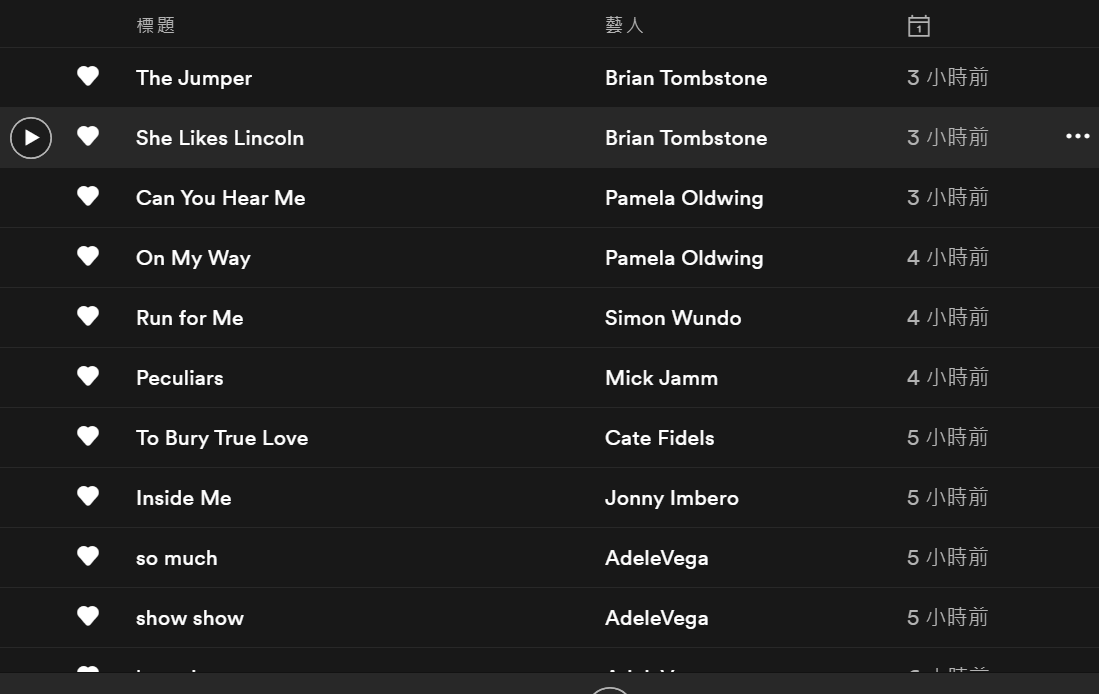1099x694 pixels.
Task: Unfavorite the Peculiars track heart
Action: pyautogui.click(x=88, y=376)
